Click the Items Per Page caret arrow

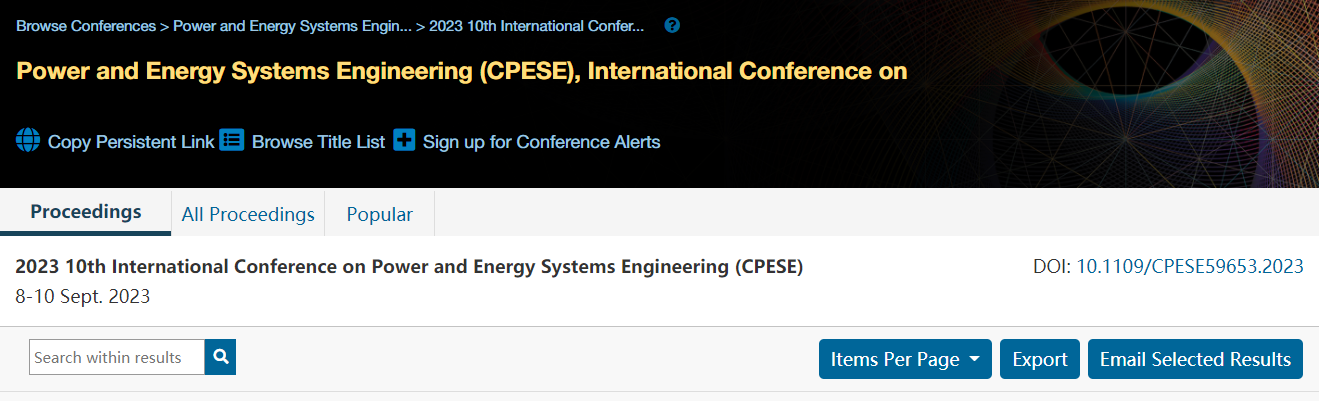[974, 359]
